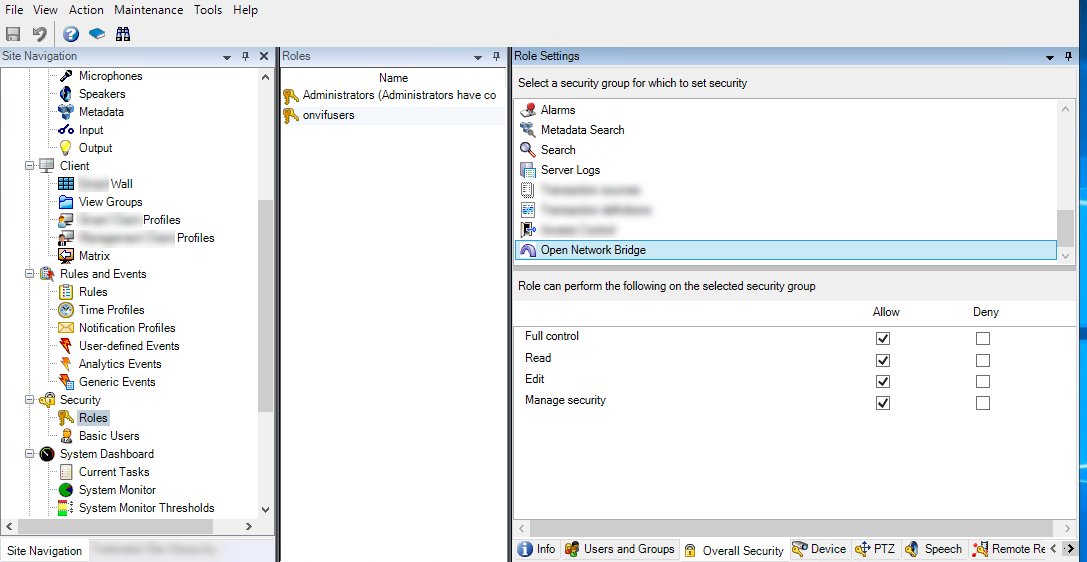Screen dimensions: 1087x562
Task: Open Help via the question mark icon
Action: tap(71, 34)
